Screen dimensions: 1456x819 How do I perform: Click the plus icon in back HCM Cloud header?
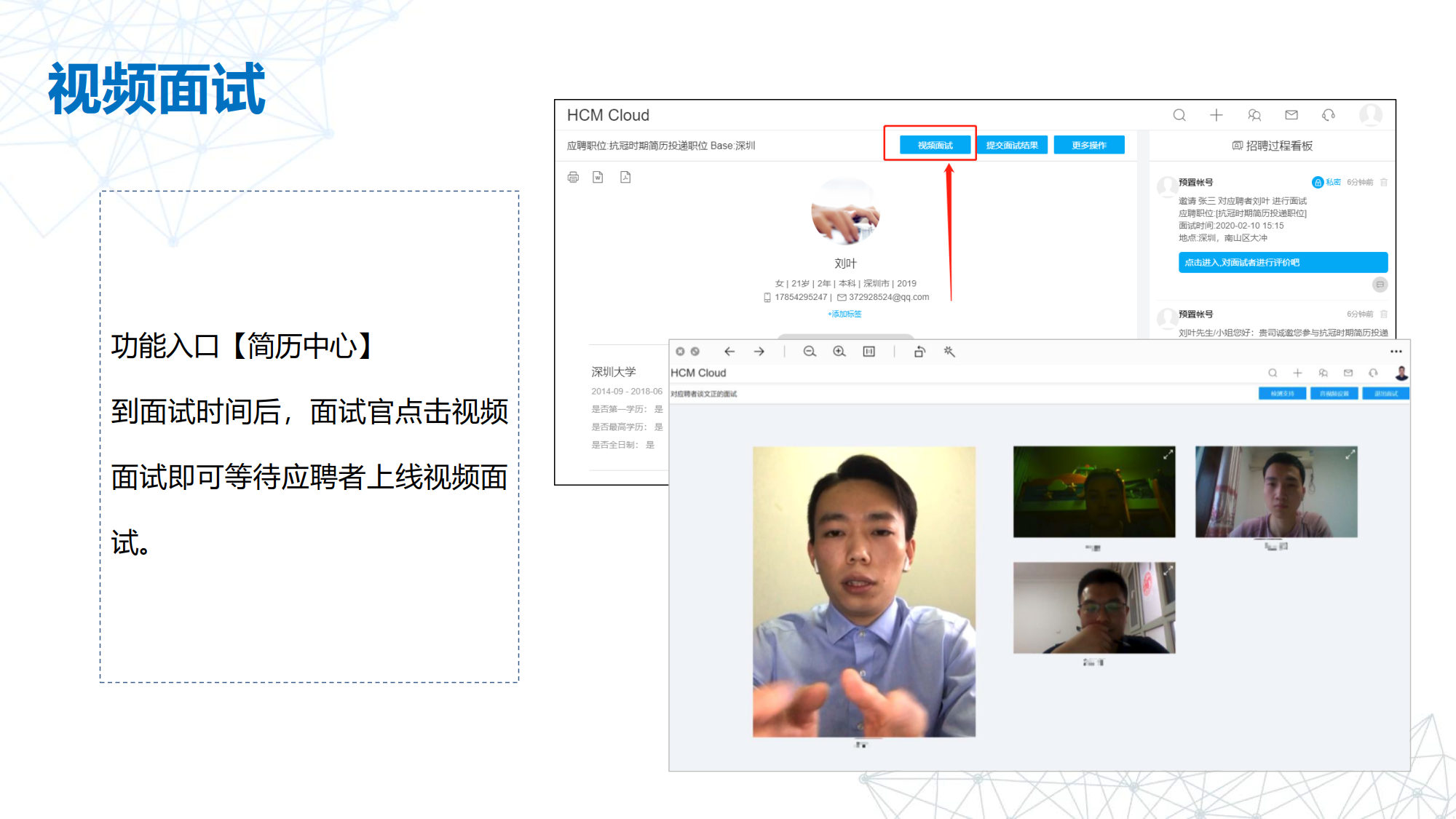point(1216,115)
